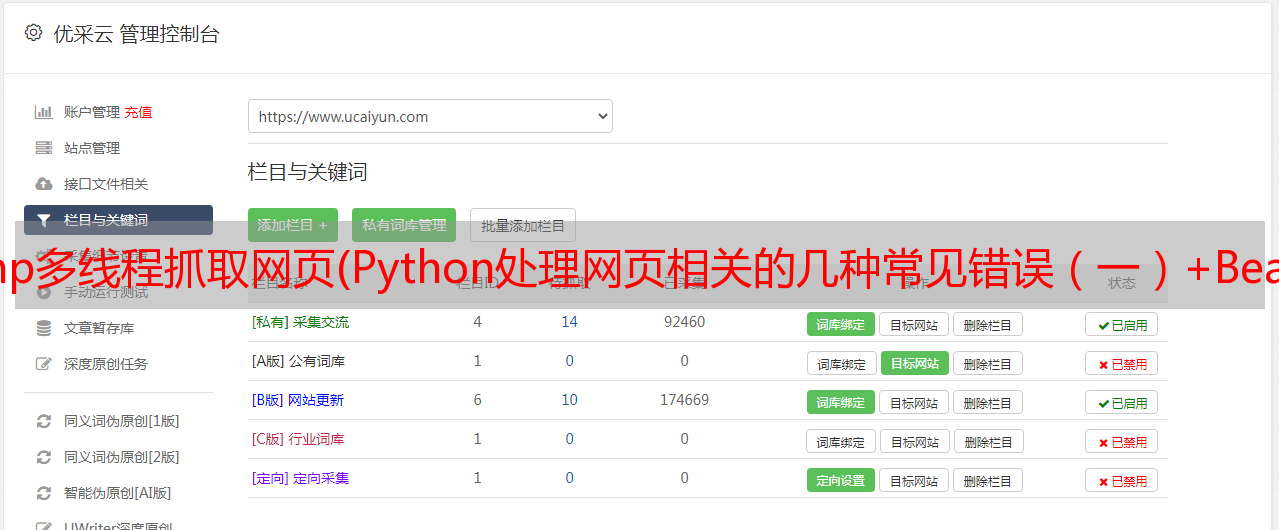Click the cloud upload icon for 接口文件相关
This screenshot has width=1279, height=530.
pos(43,184)
